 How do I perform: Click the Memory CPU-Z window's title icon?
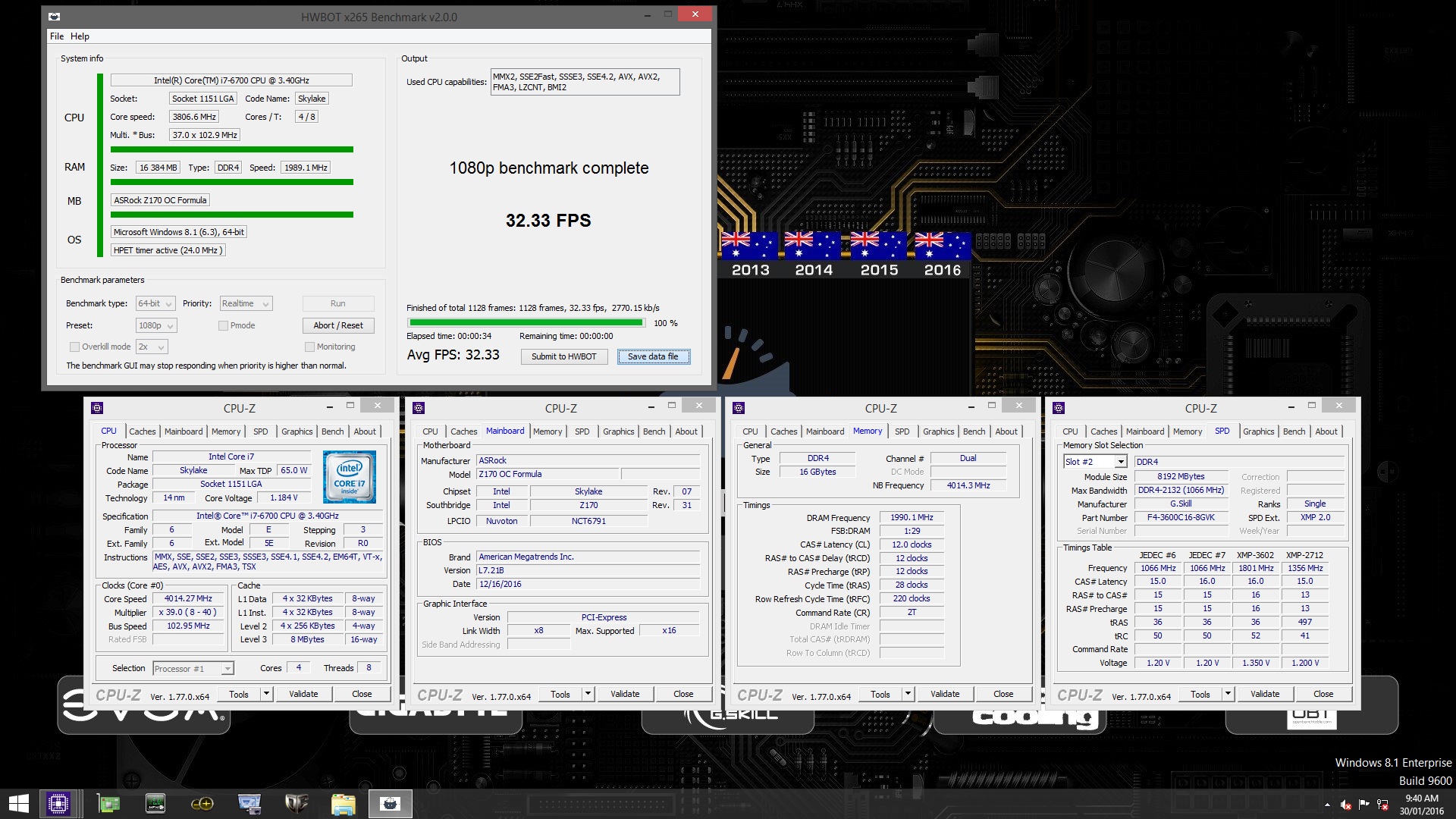pyautogui.click(x=739, y=408)
